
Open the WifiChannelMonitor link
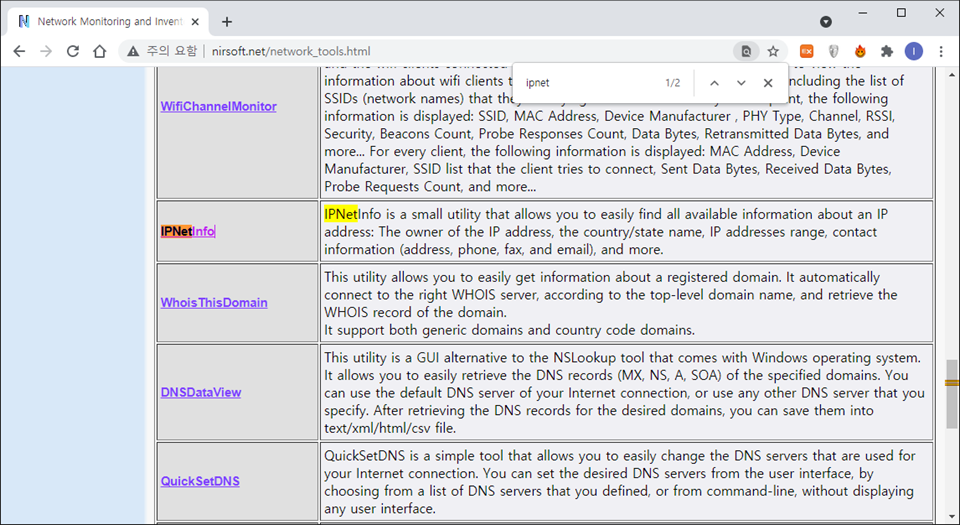(x=219, y=106)
